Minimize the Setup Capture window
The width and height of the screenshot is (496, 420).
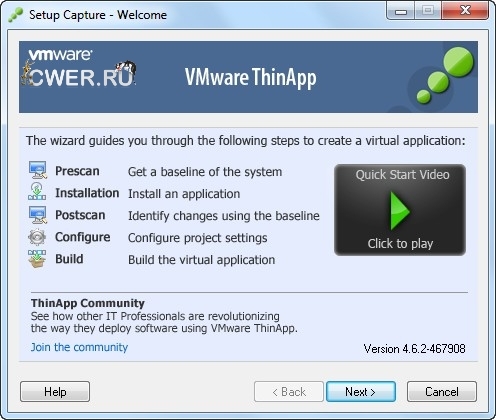point(400,11)
